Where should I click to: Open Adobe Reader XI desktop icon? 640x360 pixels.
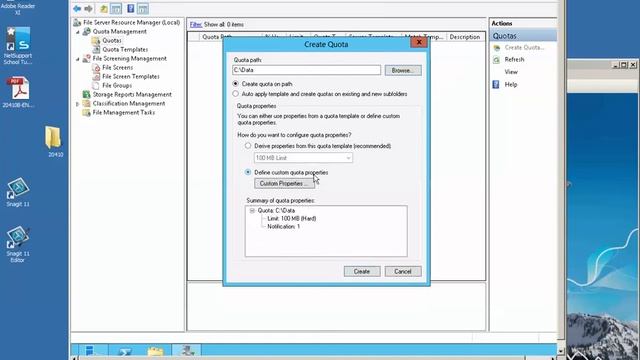pyautogui.click(x=18, y=7)
